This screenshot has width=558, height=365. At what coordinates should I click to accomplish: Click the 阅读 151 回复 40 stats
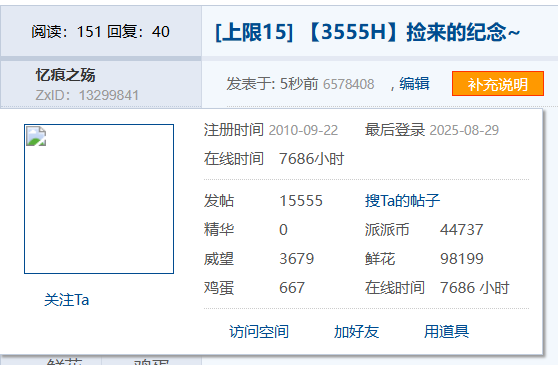click(x=100, y=32)
